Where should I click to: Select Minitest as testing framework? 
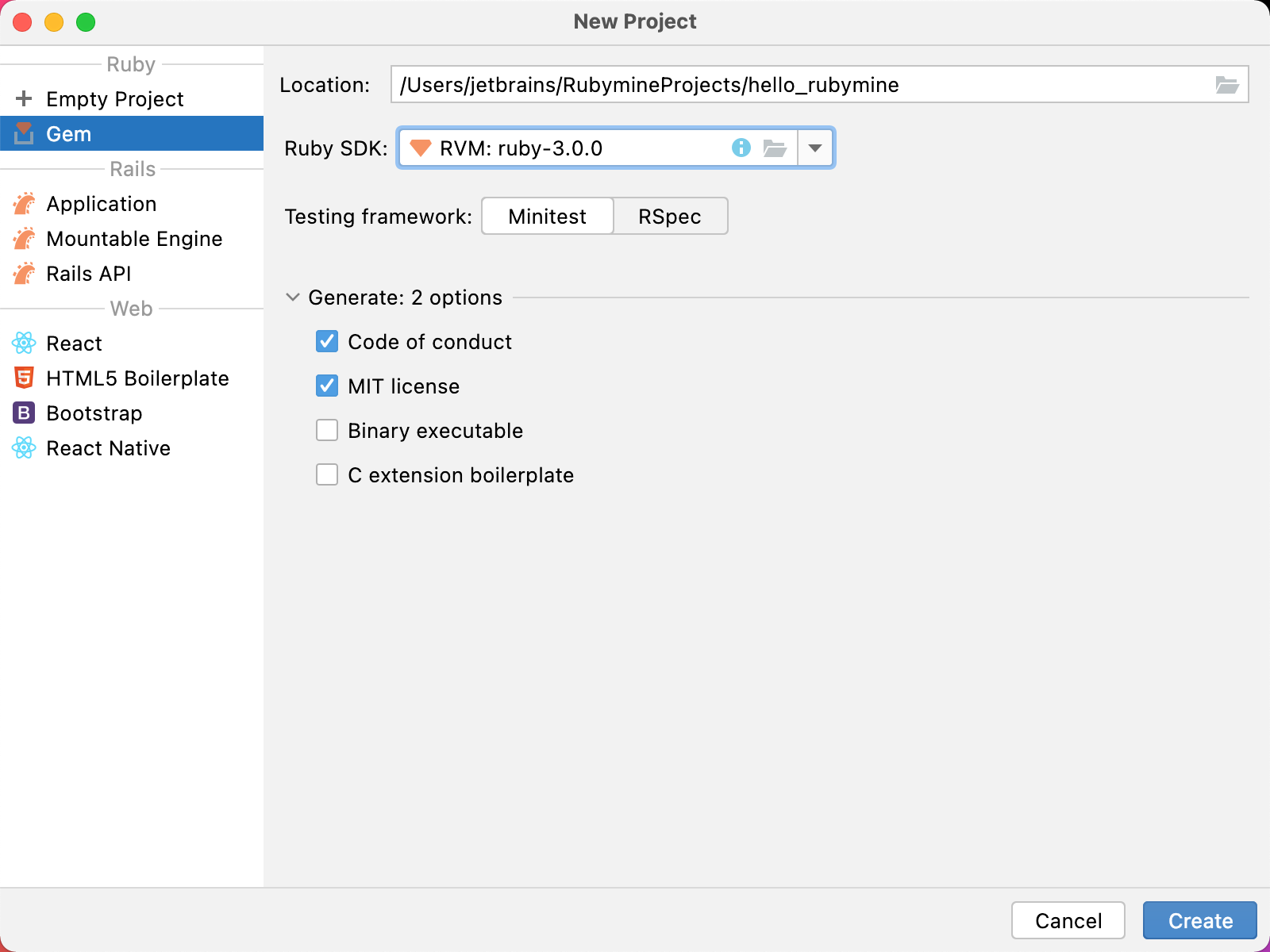[x=547, y=216]
